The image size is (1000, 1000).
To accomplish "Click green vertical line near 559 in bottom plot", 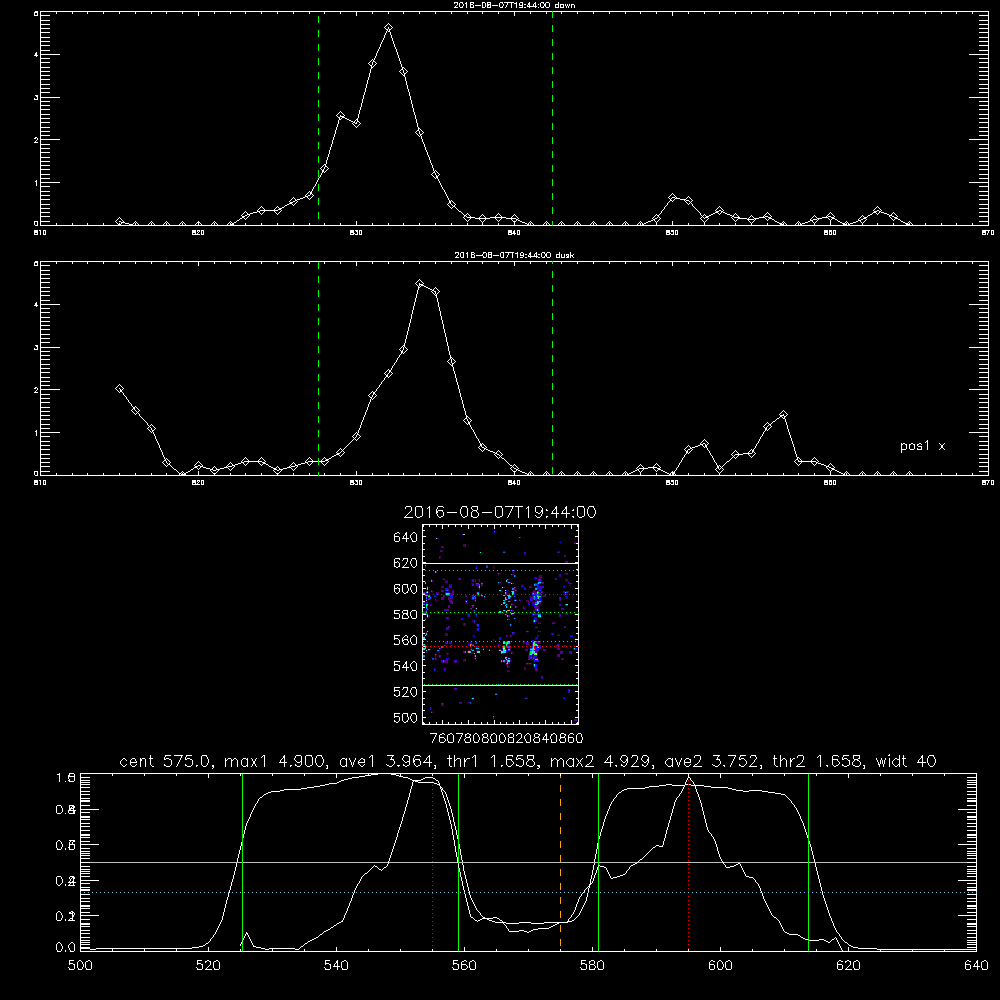I will coord(459,861).
